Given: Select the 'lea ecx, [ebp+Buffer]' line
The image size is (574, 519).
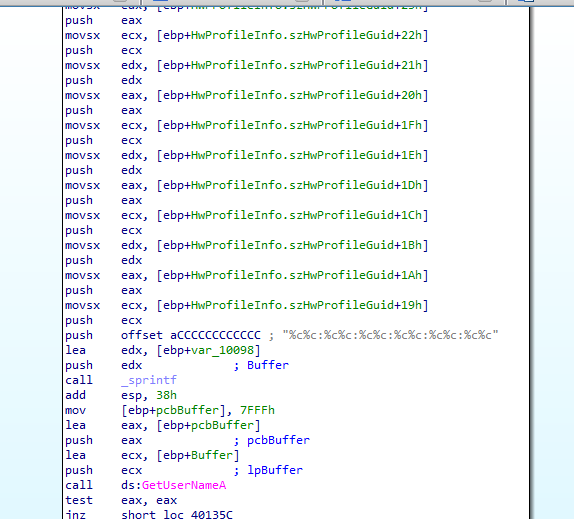Looking at the screenshot, I should 152,455.
